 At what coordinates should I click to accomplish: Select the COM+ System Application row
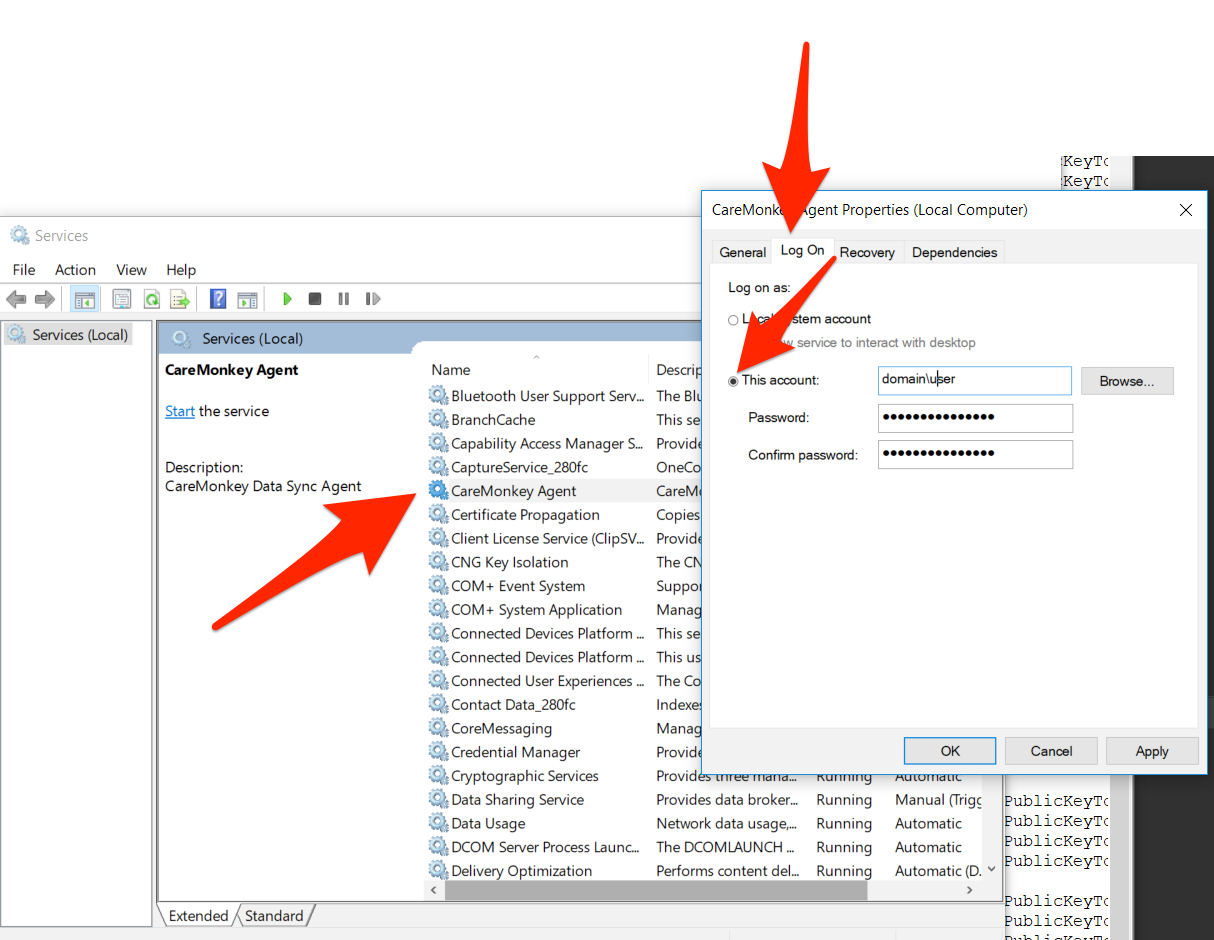pos(563,610)
